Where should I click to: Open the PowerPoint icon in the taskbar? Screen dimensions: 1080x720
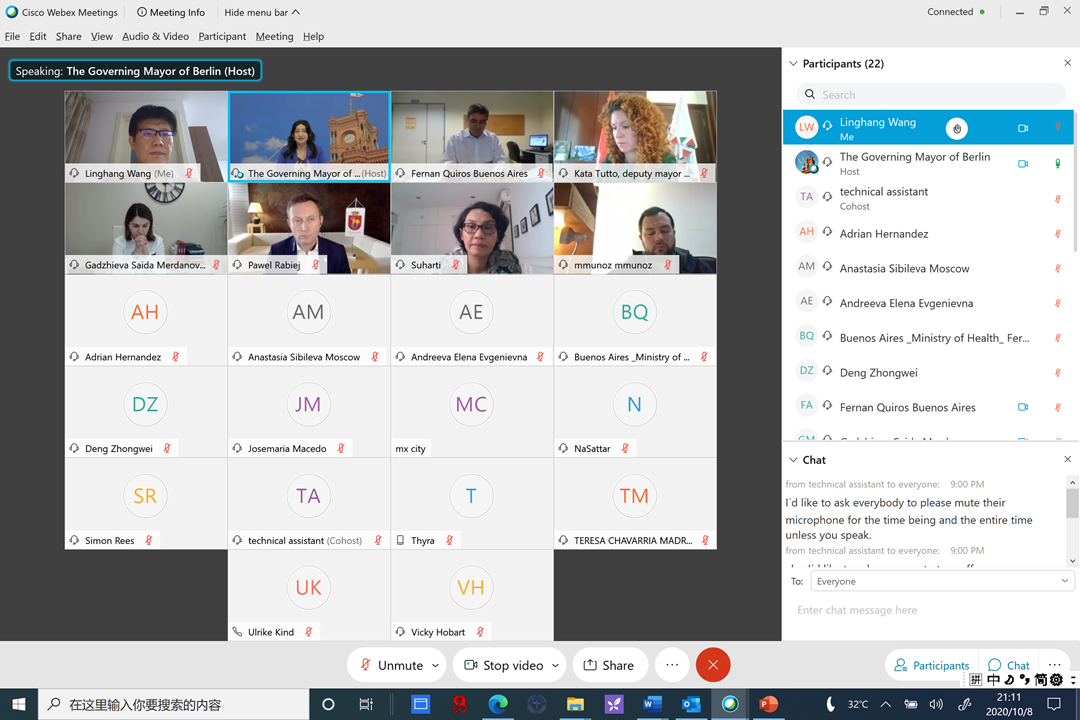coord(768,704)
